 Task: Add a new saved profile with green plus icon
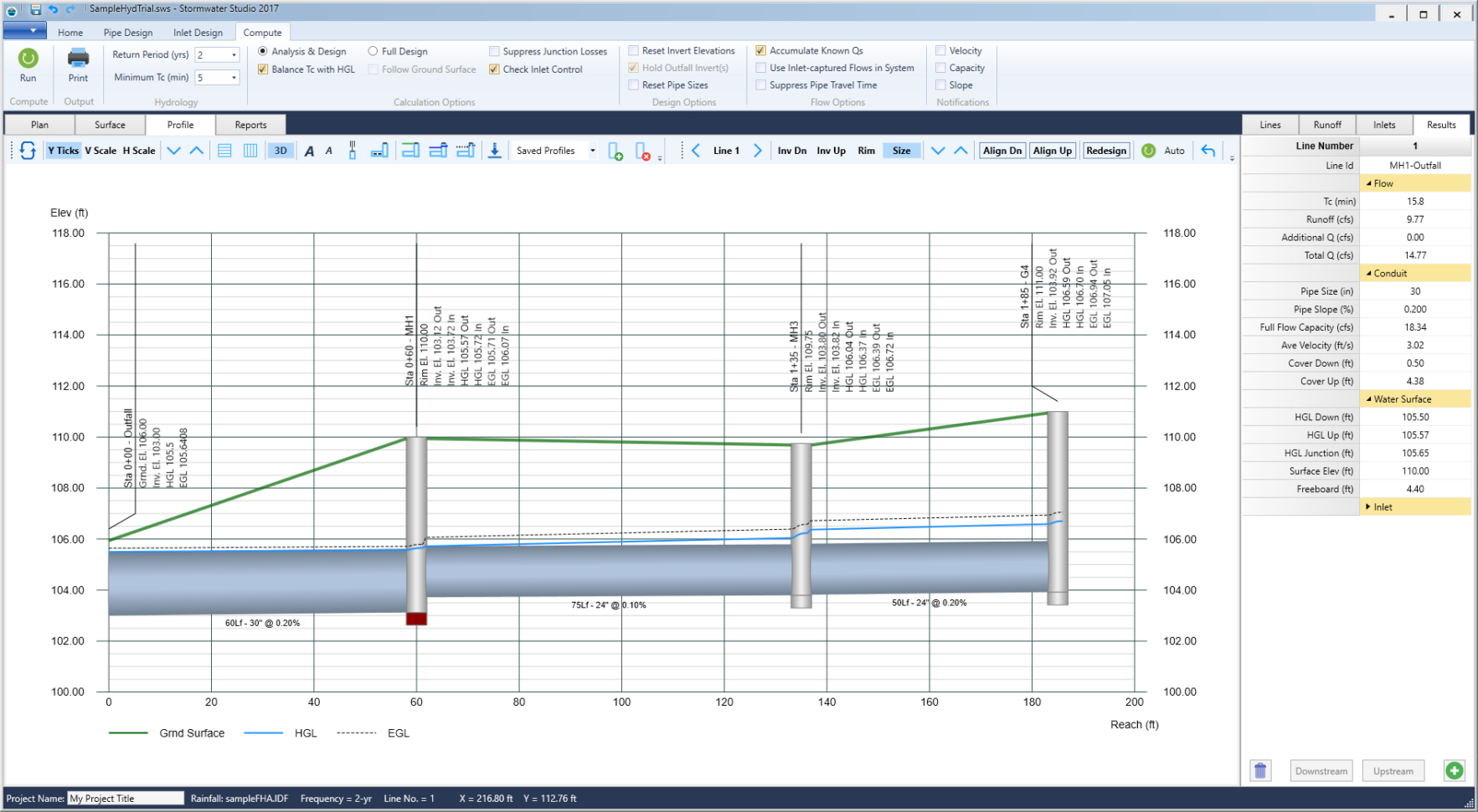coord(615,152)
